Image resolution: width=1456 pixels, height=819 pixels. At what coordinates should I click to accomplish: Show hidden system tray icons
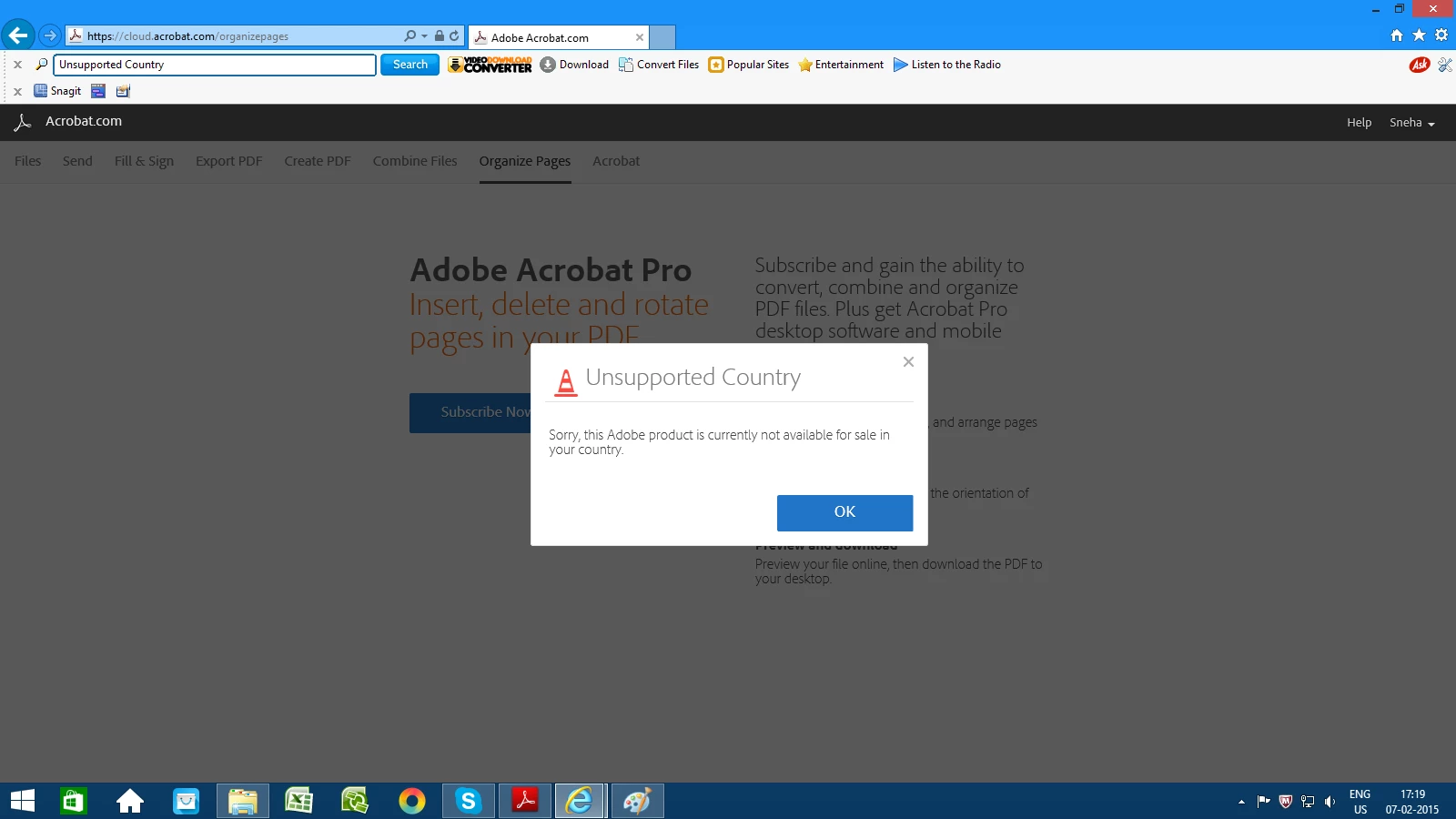(x=1241, y=802)
